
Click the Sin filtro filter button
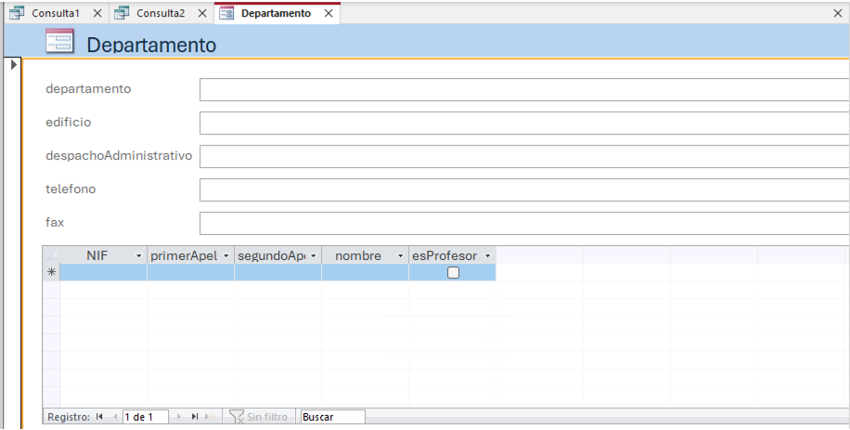click(x=259, y=416)
